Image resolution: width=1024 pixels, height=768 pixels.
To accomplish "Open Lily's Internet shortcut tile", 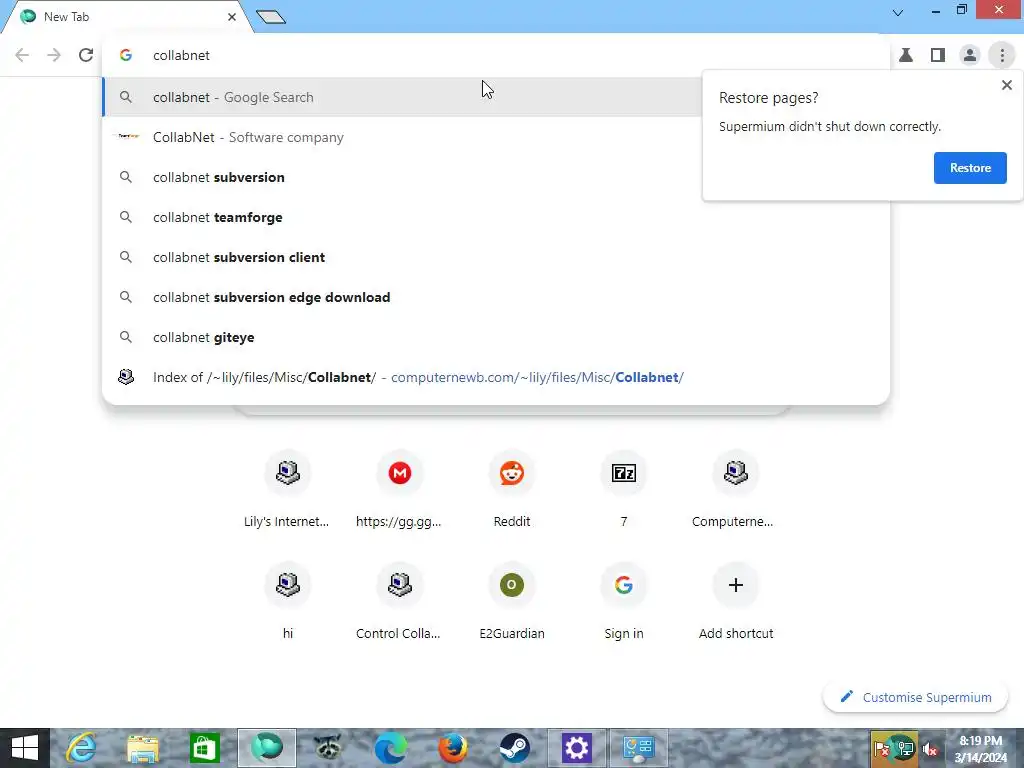I will (x=287, y=488).
